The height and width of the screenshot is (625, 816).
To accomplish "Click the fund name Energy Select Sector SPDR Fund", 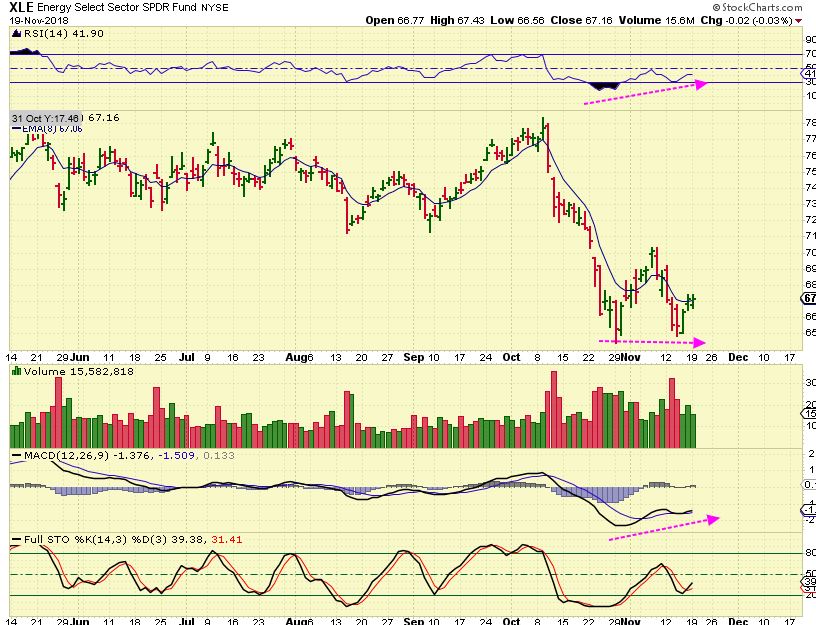I will [117, 7].
